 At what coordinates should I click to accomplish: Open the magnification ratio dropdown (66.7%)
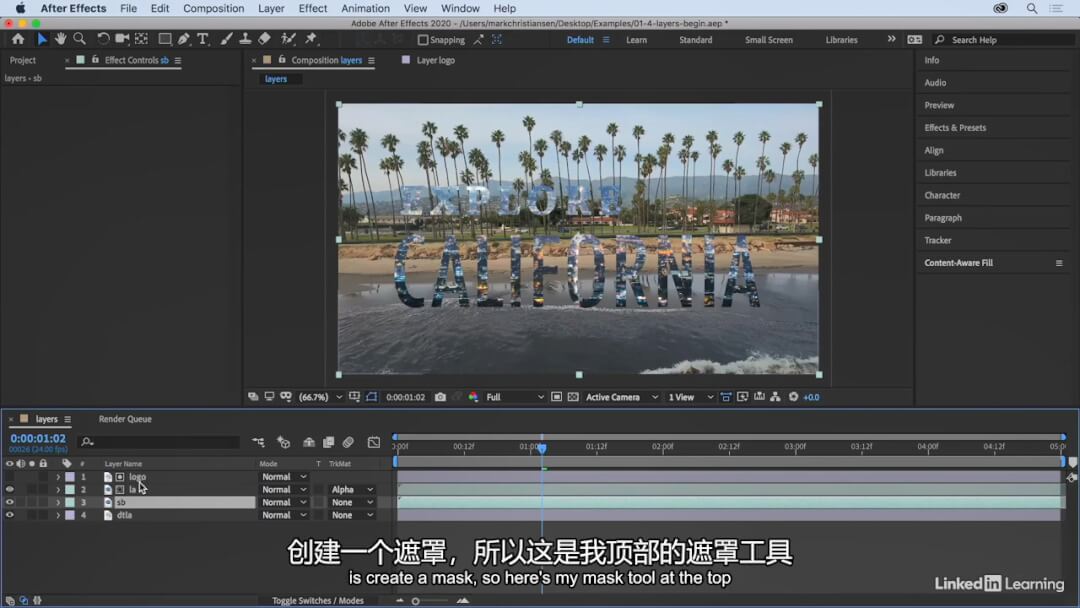[320, 397]
